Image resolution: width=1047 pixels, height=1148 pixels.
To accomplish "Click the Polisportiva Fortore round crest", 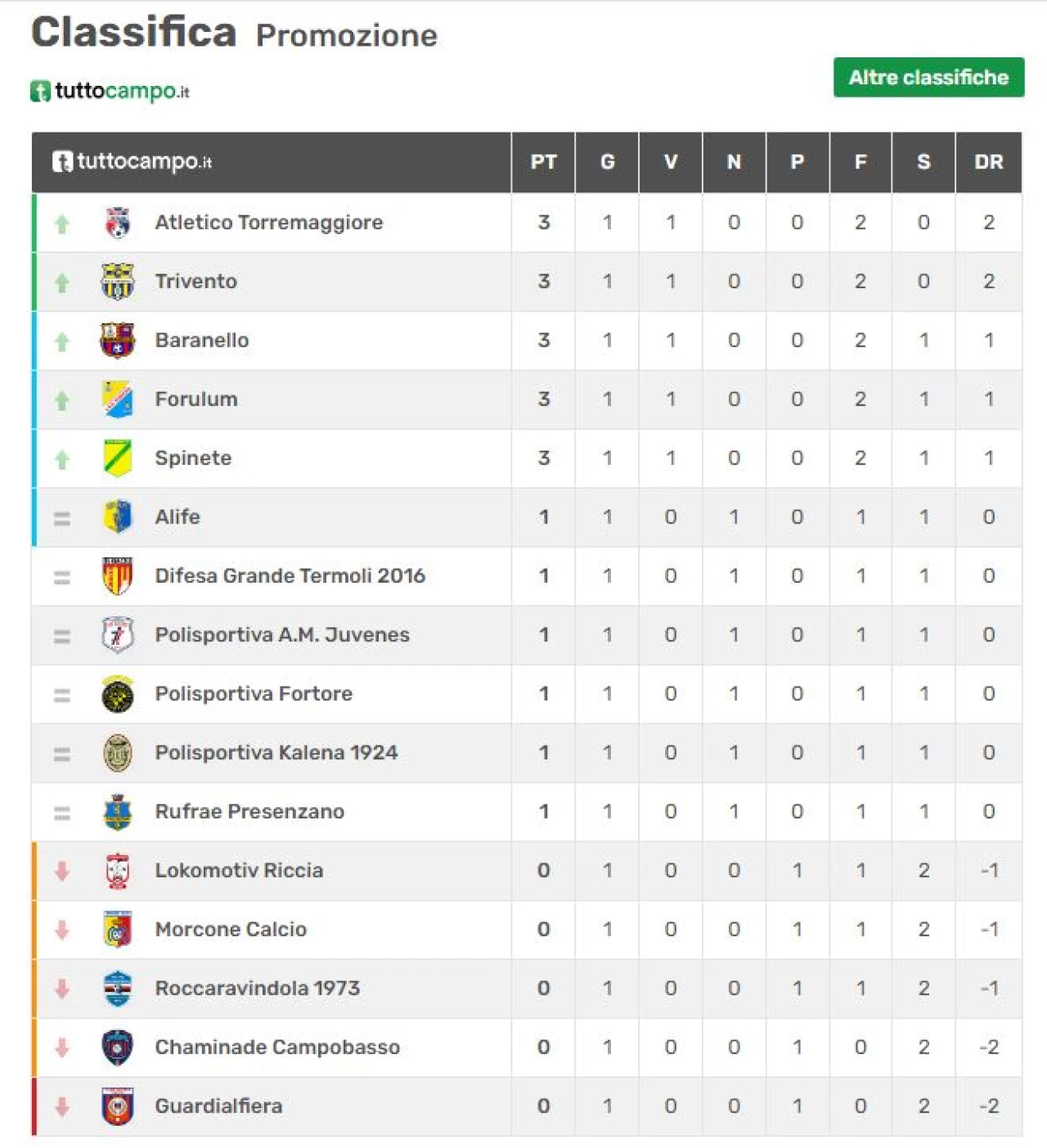I will [x=118, y=695].
